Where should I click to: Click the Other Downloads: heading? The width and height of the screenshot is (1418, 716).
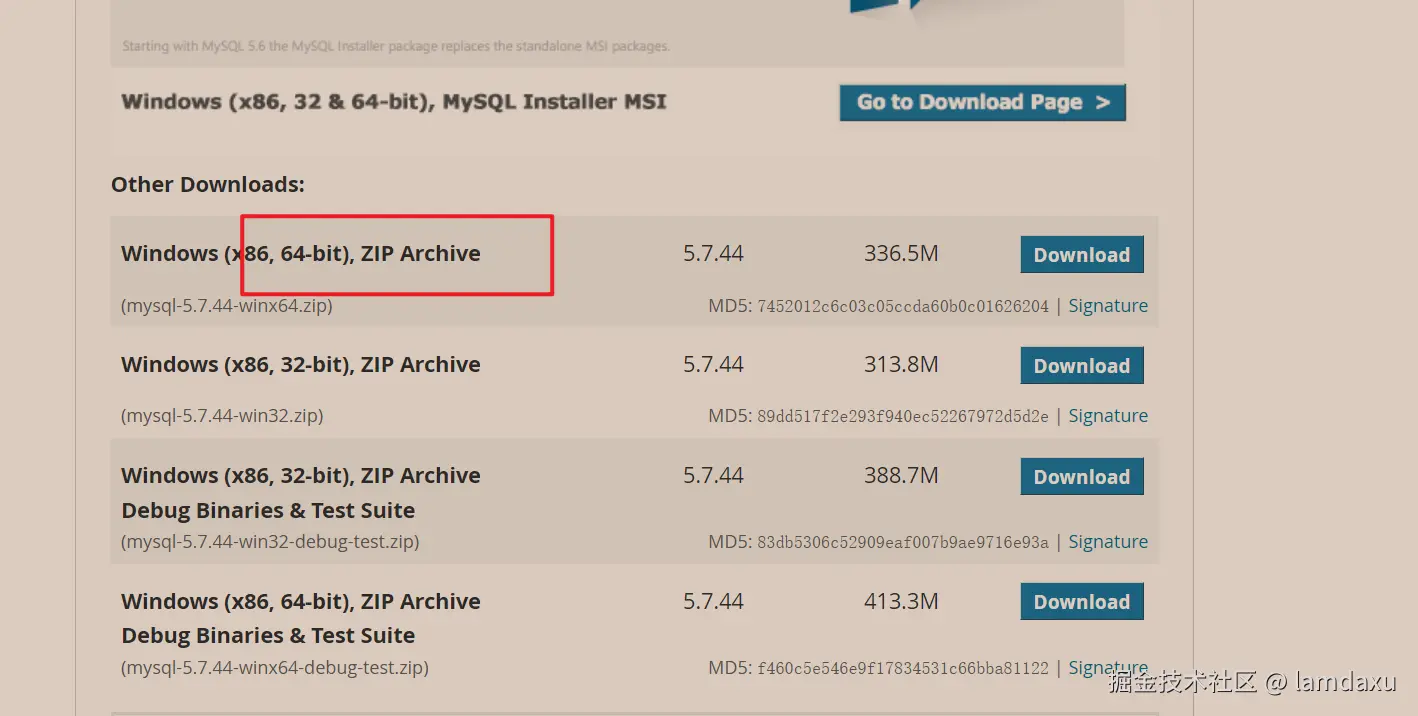click(x=208, y=185)
